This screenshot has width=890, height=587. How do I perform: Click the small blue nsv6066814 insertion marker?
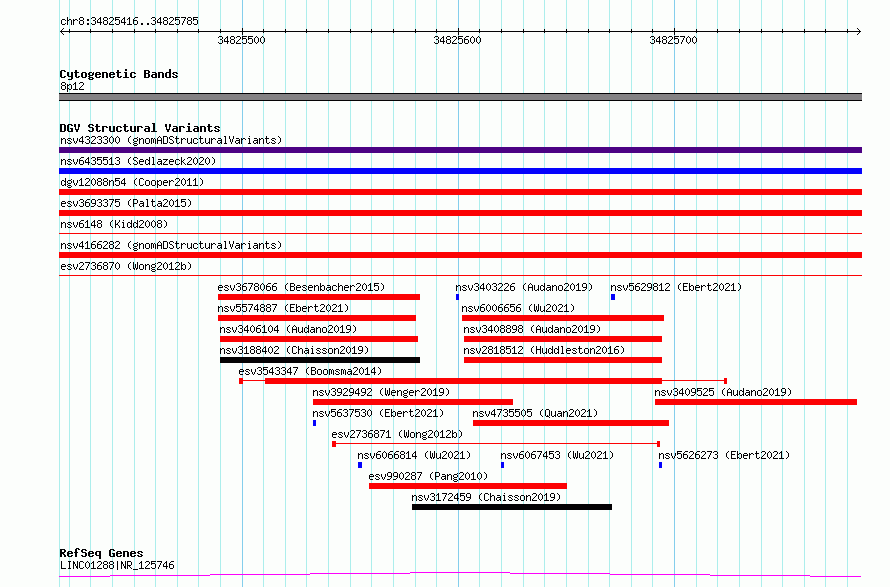[x=360, y=465]
